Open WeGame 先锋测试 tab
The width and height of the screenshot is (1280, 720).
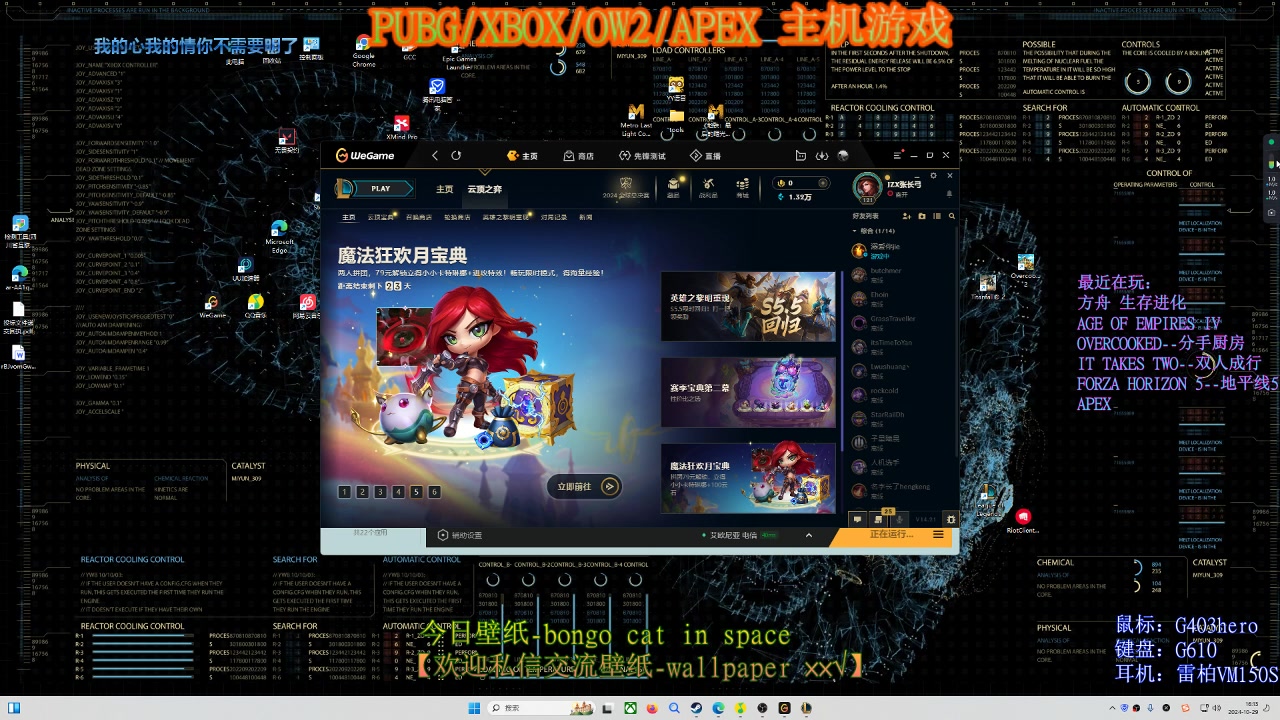[642, 156]
